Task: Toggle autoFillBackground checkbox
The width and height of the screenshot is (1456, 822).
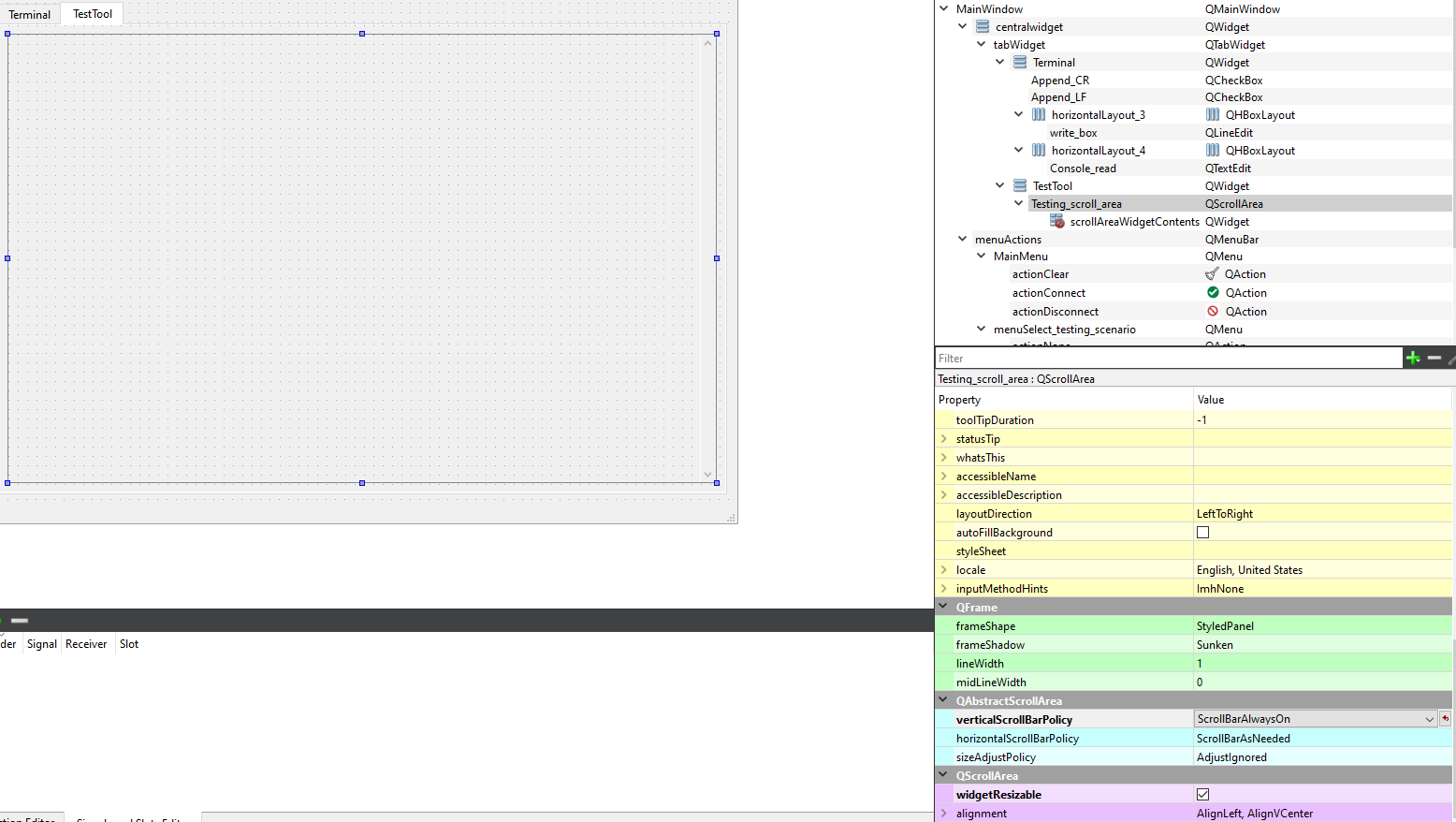Action: tap(1203, 533)
